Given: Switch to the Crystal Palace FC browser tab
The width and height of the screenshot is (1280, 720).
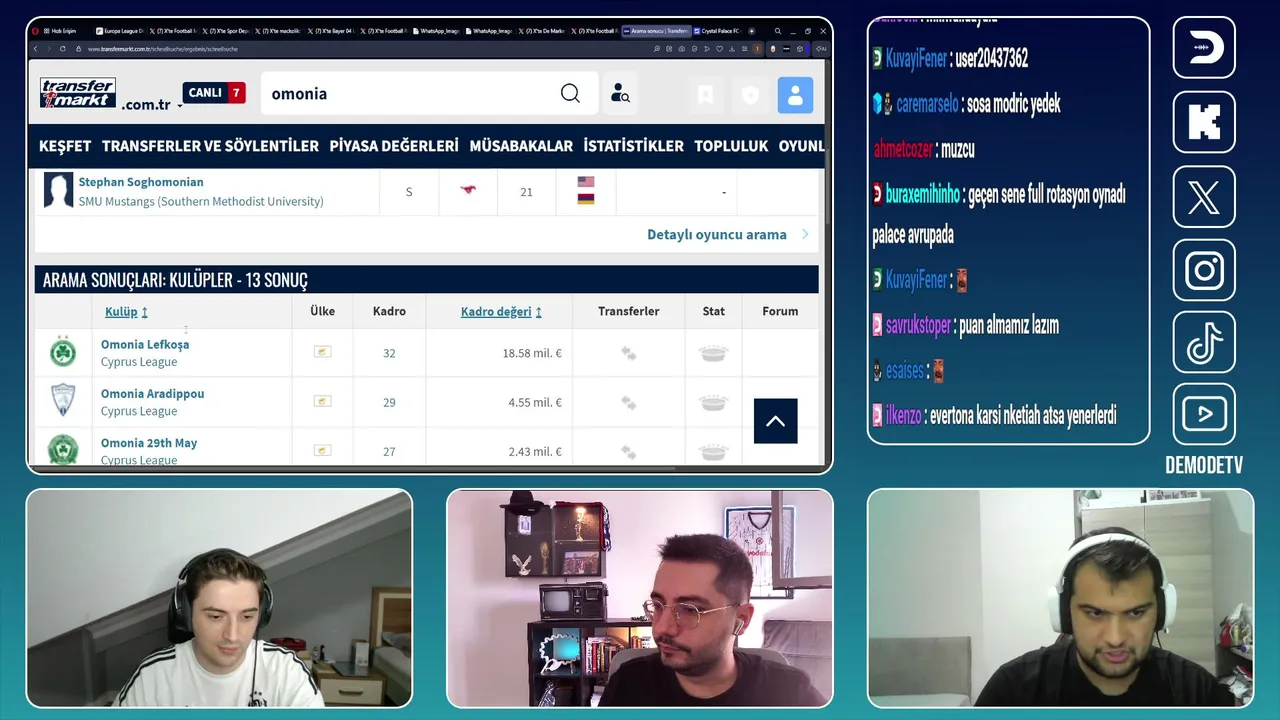Looking at the screenshot, I should click(x=716, y=31).
